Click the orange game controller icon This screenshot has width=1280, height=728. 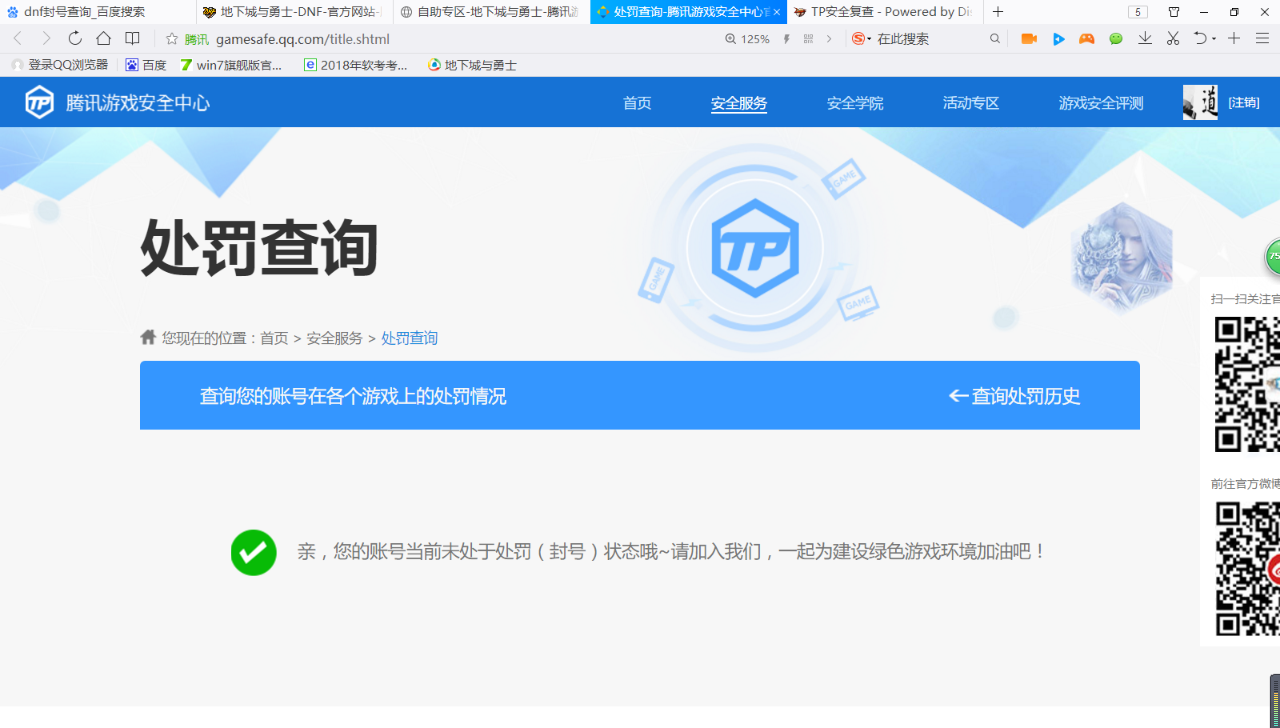(1087, 38)
